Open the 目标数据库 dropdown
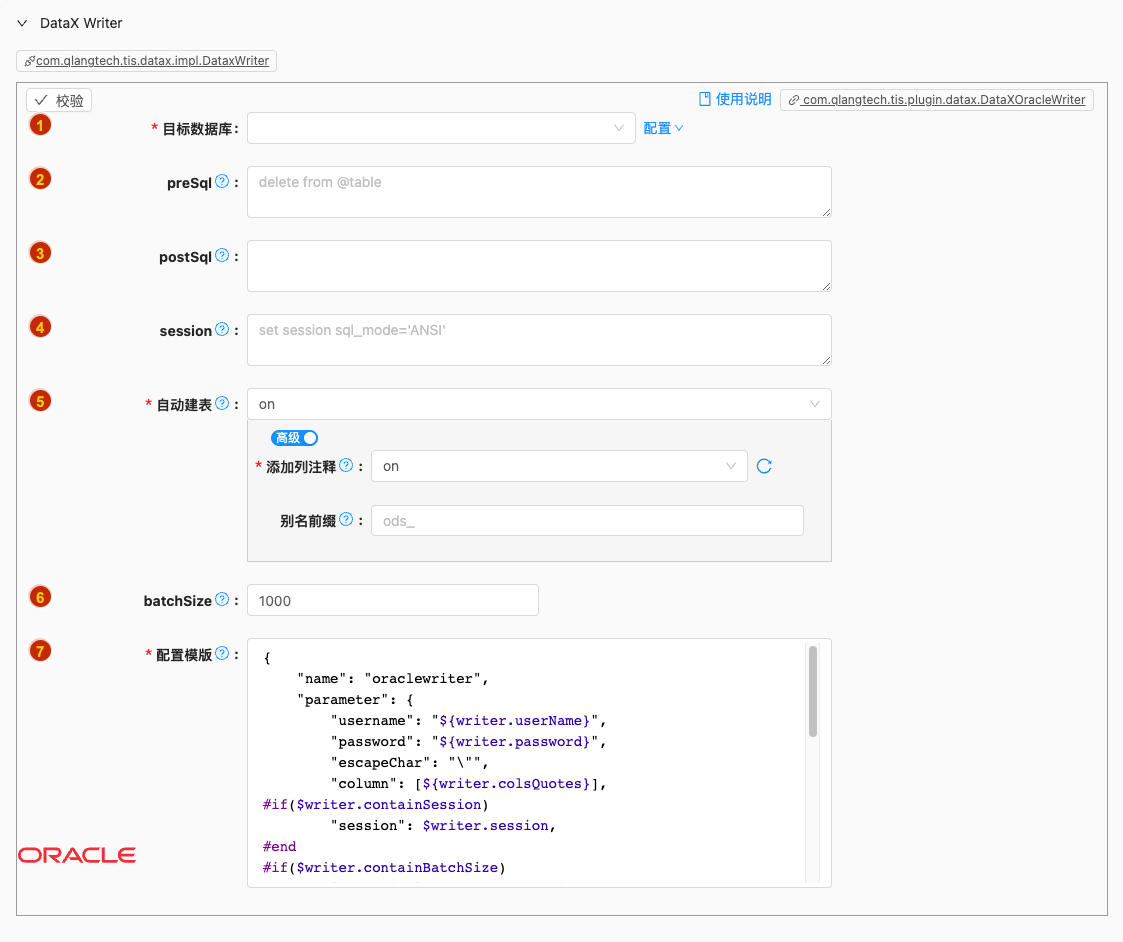 pyautogui.click(x=441, y=128)
